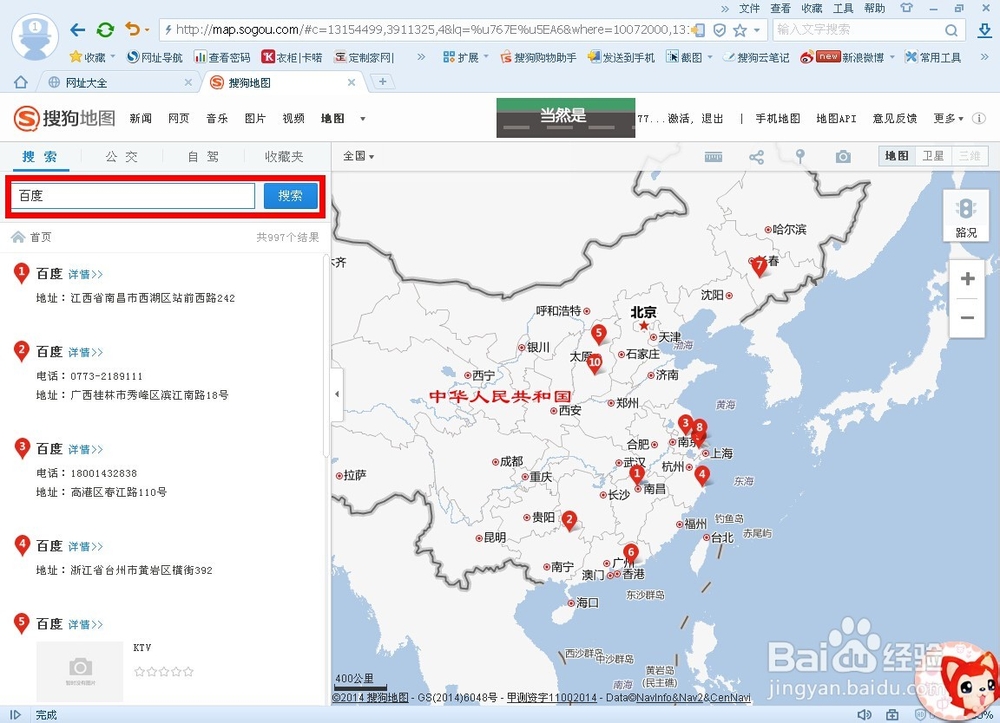Screen dimensions: 1000x723
Task: Click map marker number 7
Action: click(759, 266)
